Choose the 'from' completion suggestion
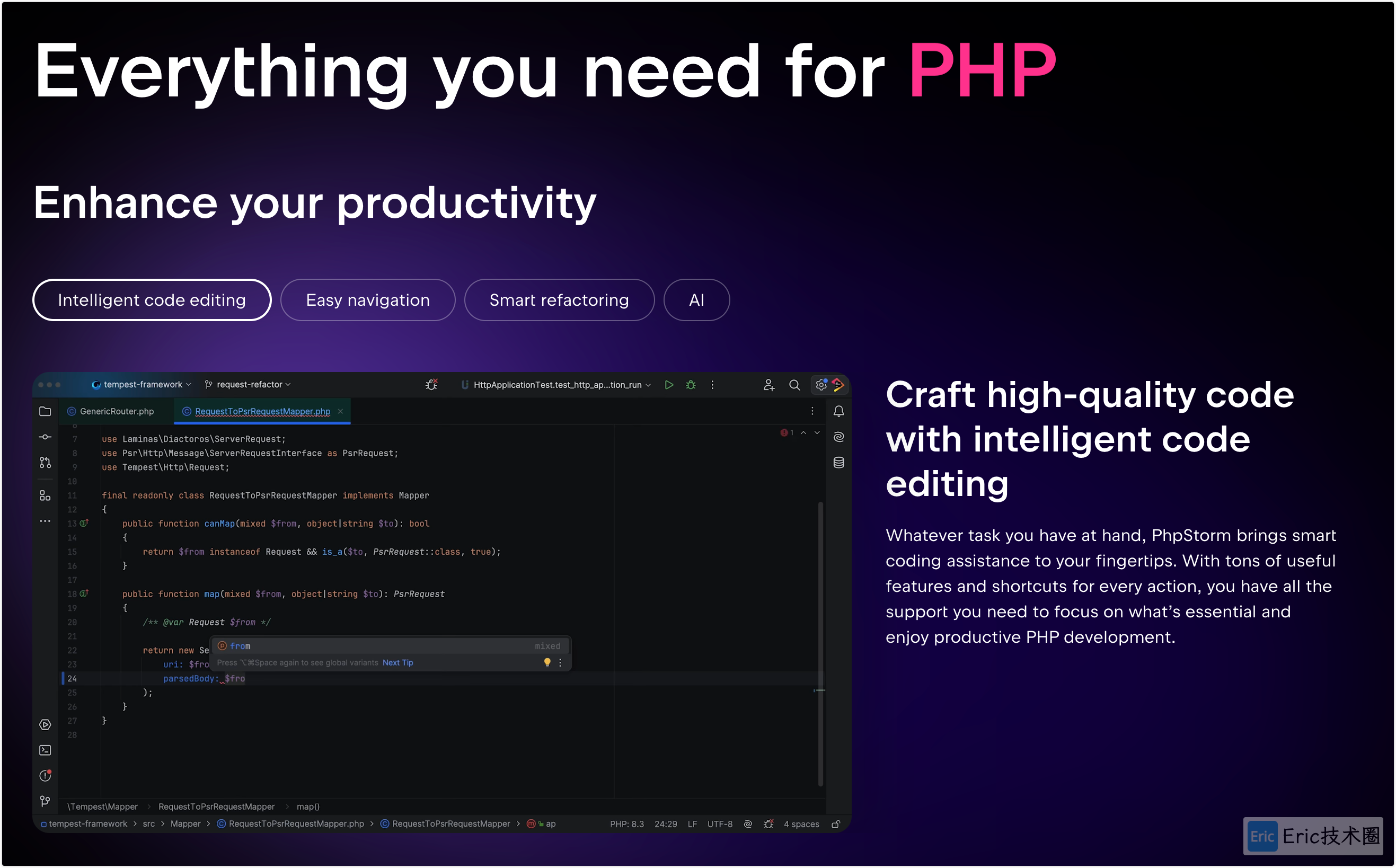 [390, 646]
